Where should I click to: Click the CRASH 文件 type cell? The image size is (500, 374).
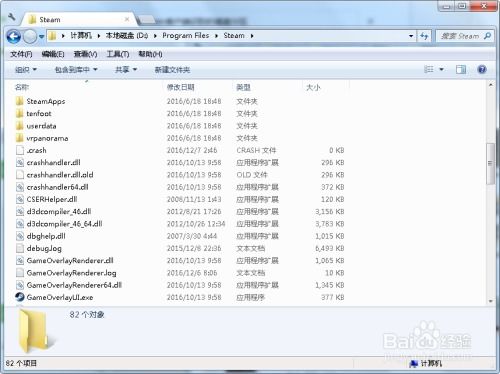tap(256, 150)
